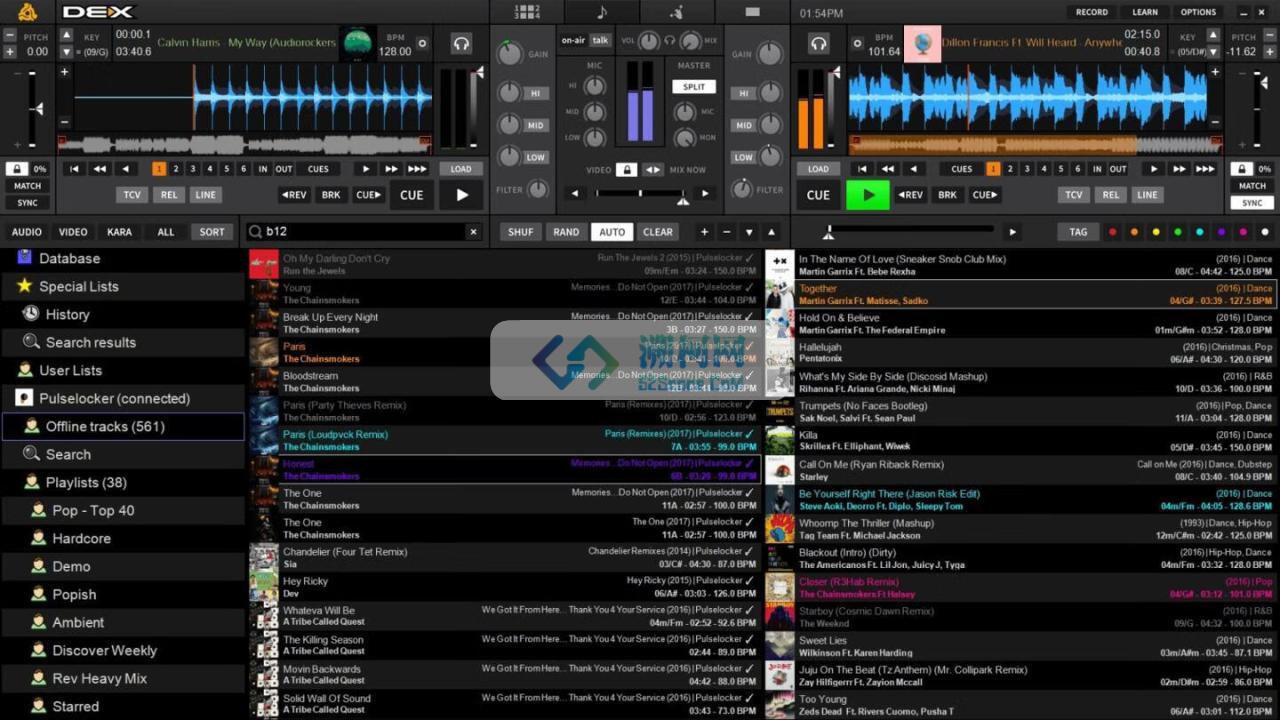Image resolution: width=1280 pixels, height=720 pixels.
Task: Jump to track start on left deck
Action: click(x=74, y=169)
